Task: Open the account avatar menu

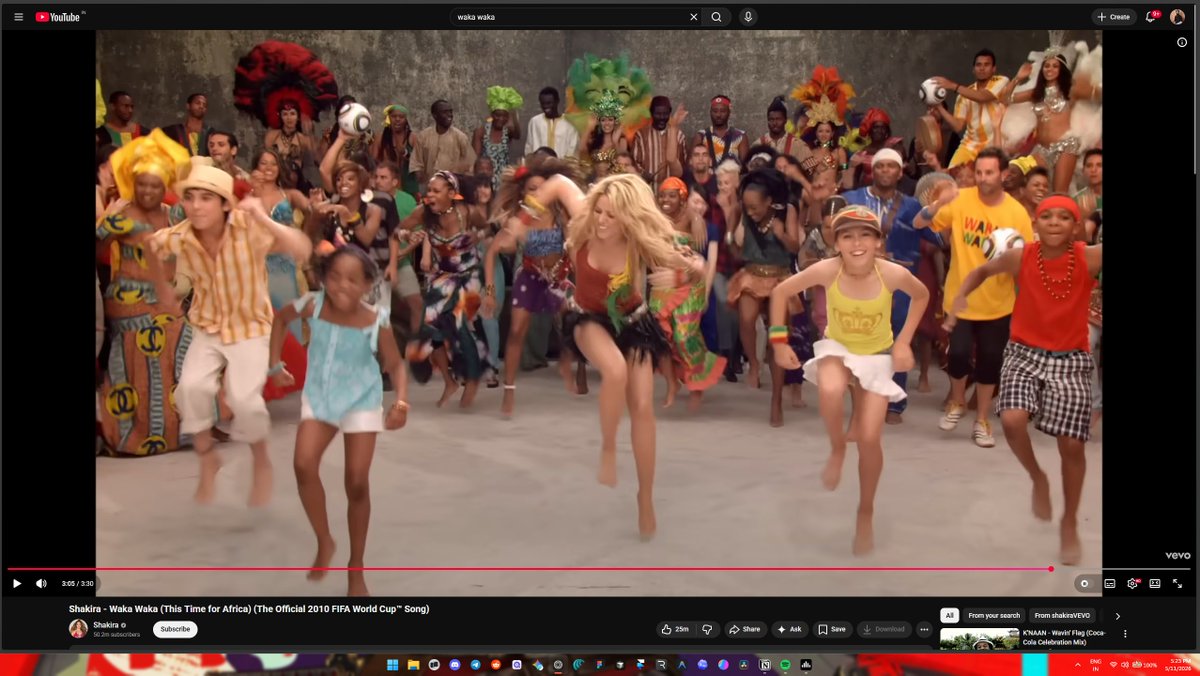Action: [x=1177, y=17]
